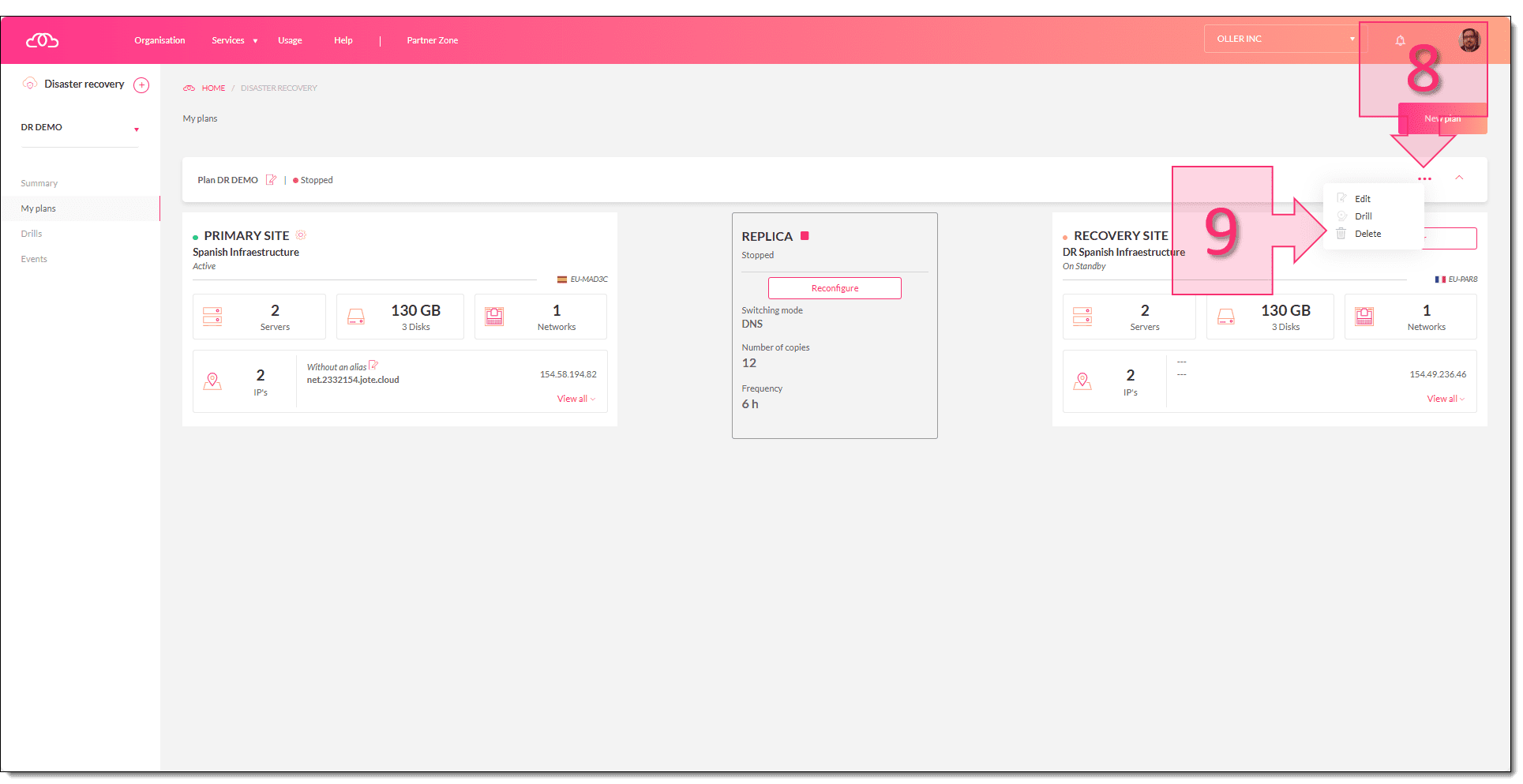Viewport: 1523px width, 784px height.
Task: Select Drill in the plan options menu
Action: [x=1364, y=216]
